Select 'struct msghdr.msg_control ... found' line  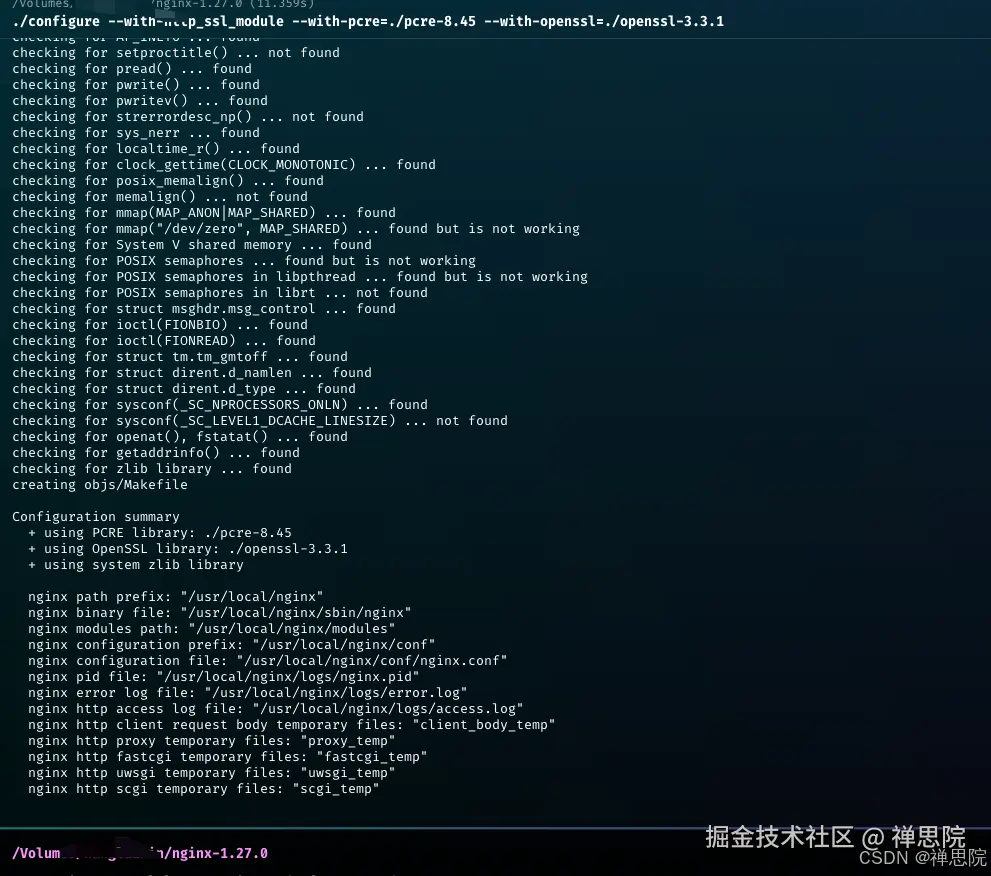(204, 308)
